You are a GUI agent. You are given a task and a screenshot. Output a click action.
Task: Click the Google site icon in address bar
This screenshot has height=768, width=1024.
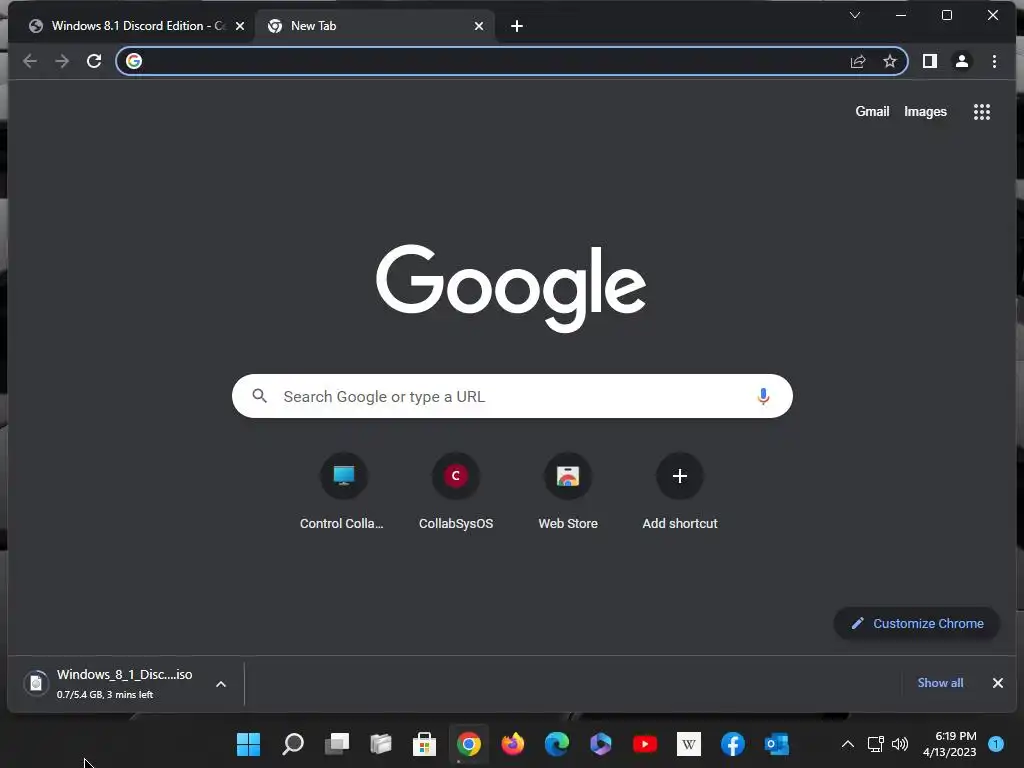point(134,61)
